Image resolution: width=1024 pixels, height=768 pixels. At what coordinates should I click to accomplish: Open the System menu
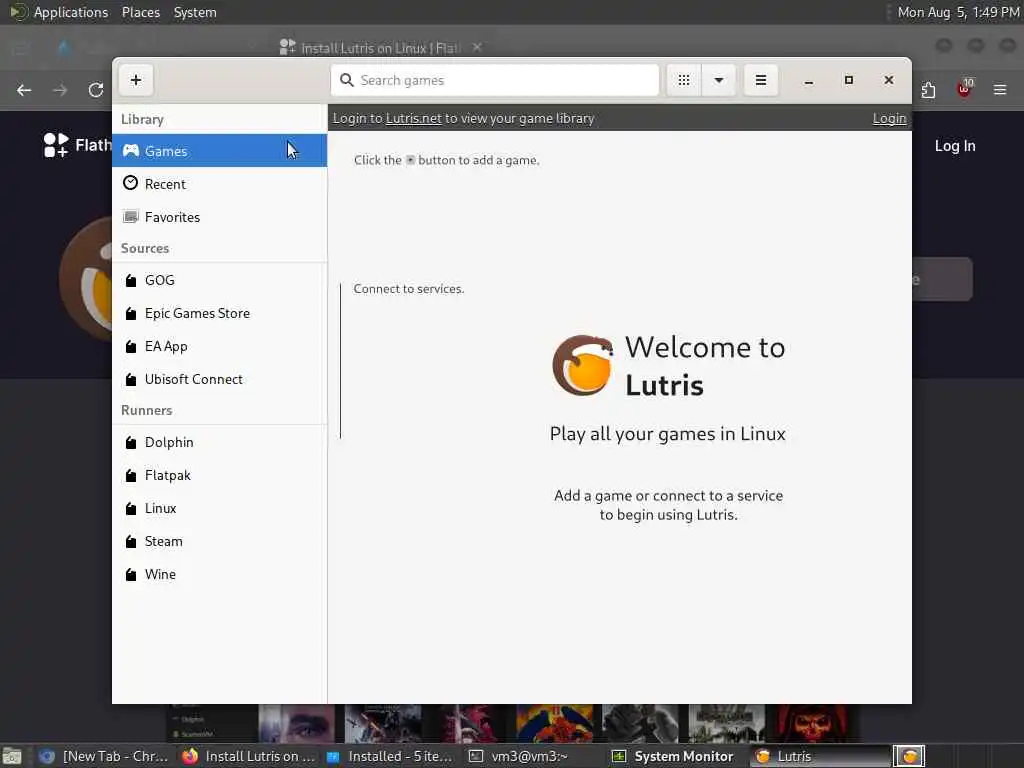[x=195, y=12]
